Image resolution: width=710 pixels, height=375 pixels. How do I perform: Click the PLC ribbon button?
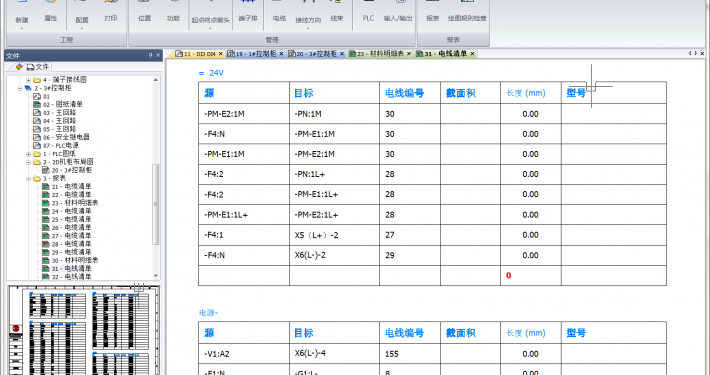click(x=368, y=18)
